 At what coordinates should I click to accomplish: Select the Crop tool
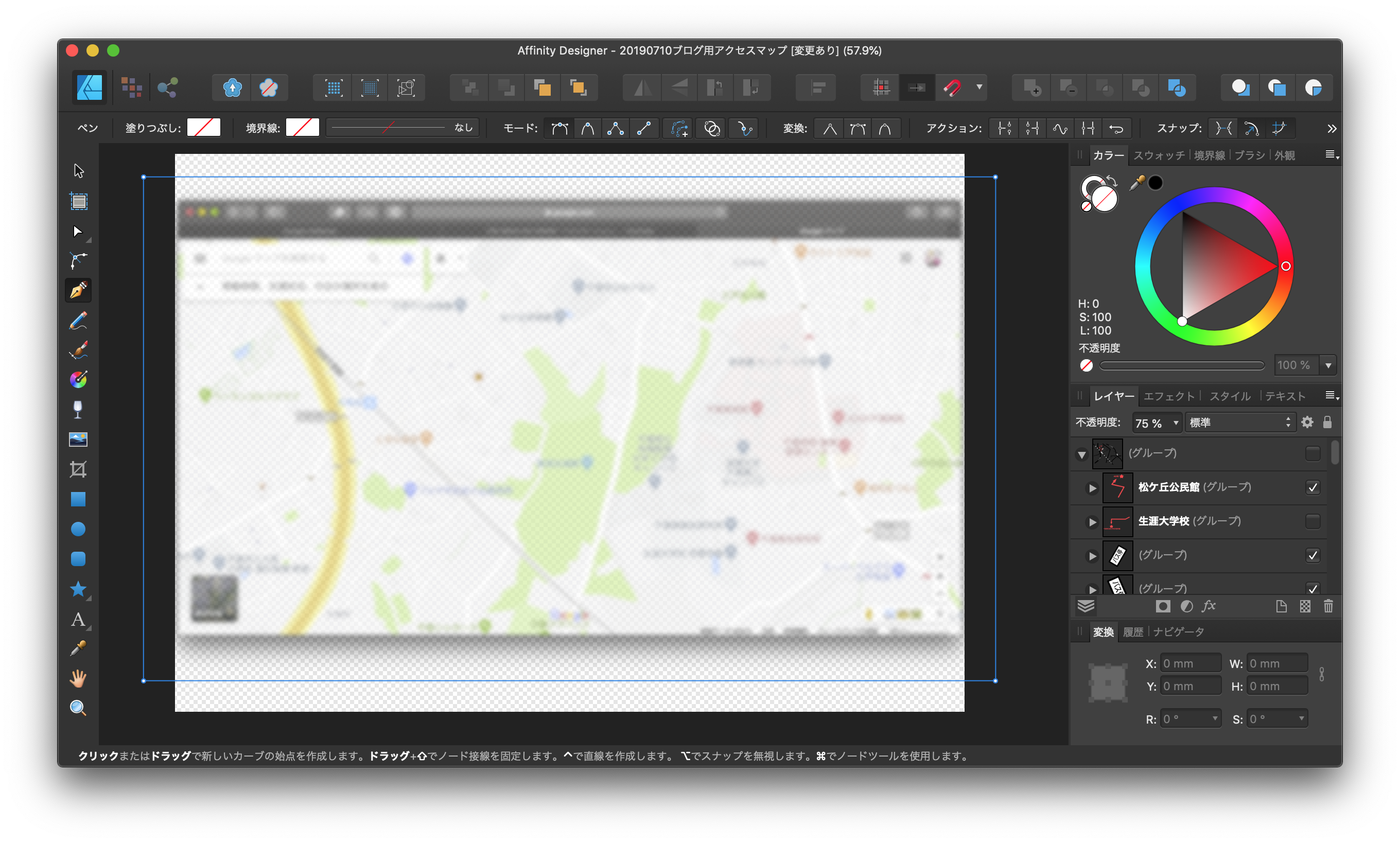tap(78, 469)
